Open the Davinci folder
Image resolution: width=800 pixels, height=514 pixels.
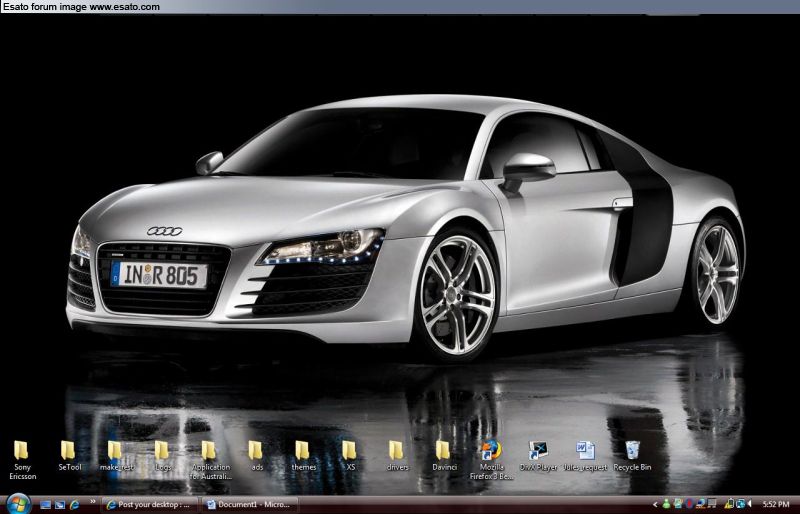tap(444, 455)
